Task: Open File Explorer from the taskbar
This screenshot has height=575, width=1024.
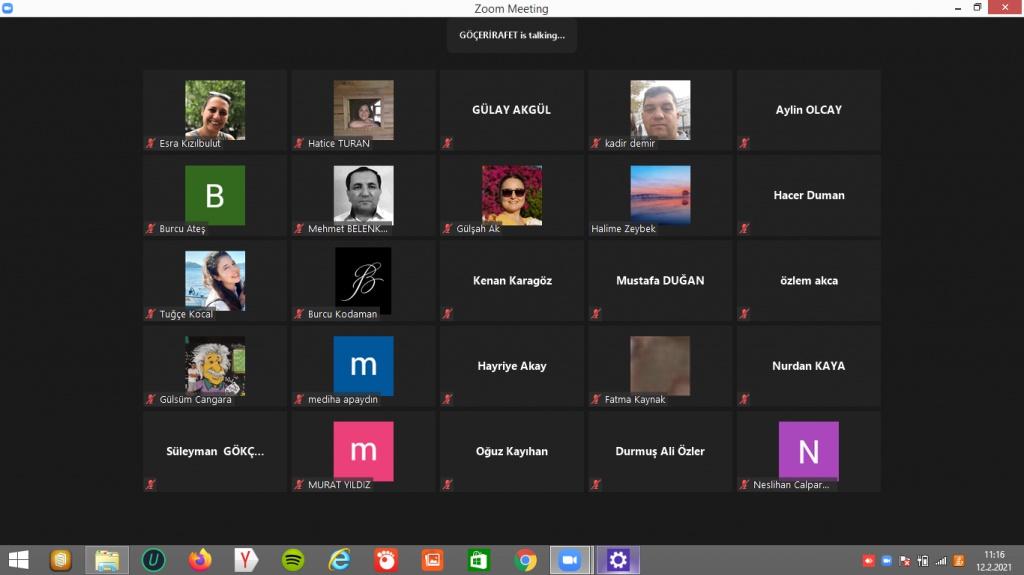Action: click(107, 560)
